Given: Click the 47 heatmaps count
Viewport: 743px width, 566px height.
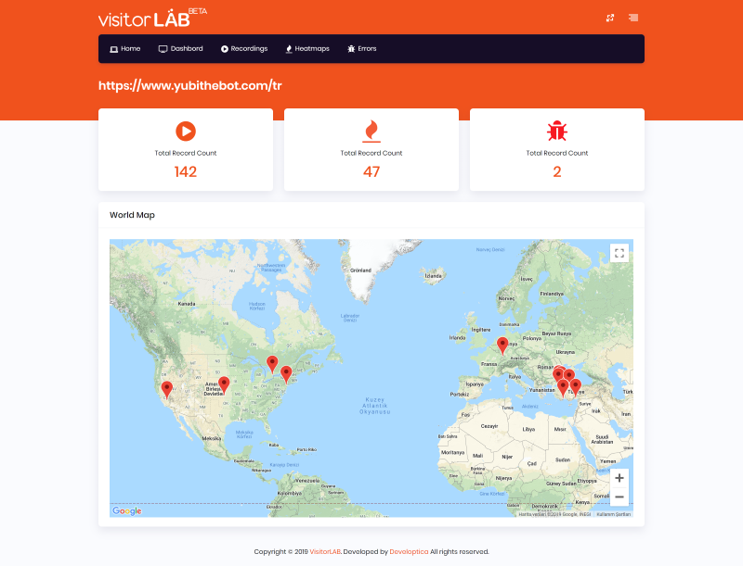Looking at the screenshot, I should tap(372, 172).
